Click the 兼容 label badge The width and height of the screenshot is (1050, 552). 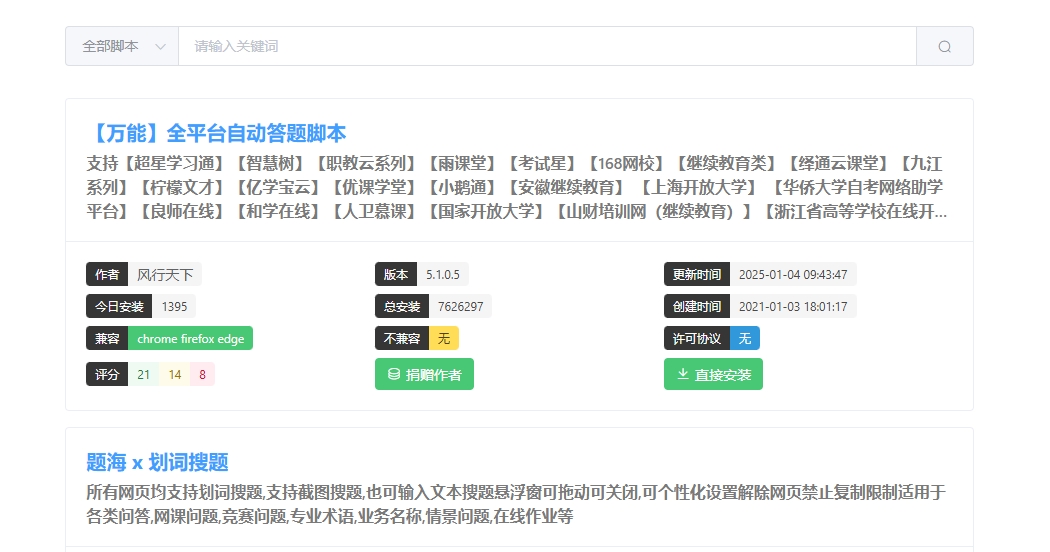pos(107,339)
